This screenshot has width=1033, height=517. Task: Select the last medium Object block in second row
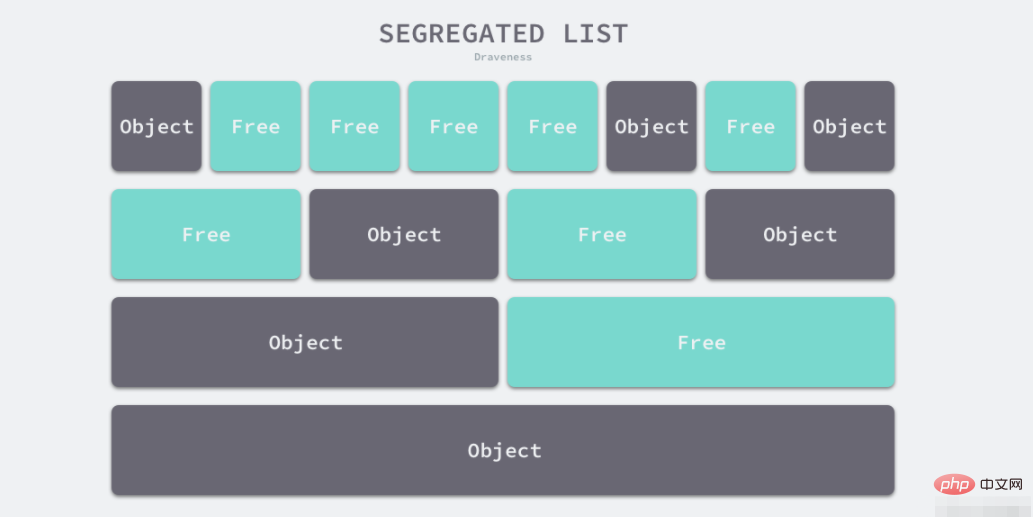(800, 234)
